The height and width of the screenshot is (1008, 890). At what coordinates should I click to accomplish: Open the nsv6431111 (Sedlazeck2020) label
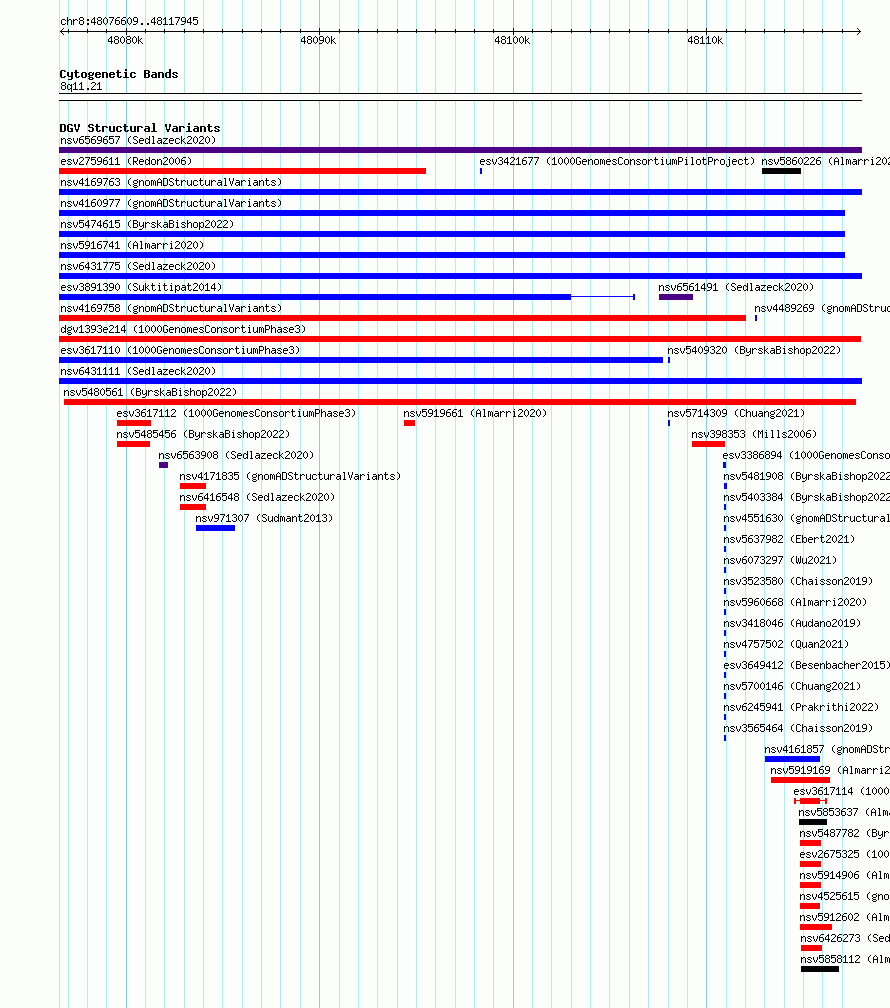(138, 372)
